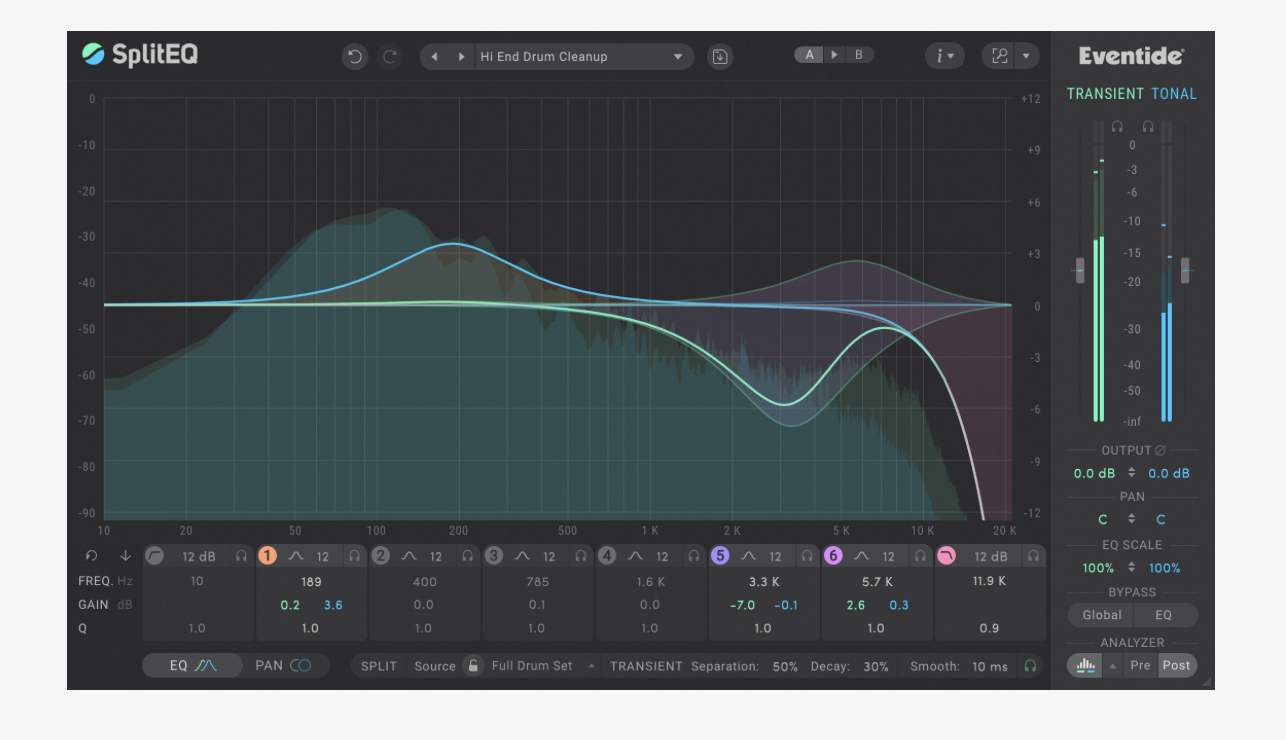
Task: Solo band 5 with its headphone icon
Action: [x=806, y=556]
